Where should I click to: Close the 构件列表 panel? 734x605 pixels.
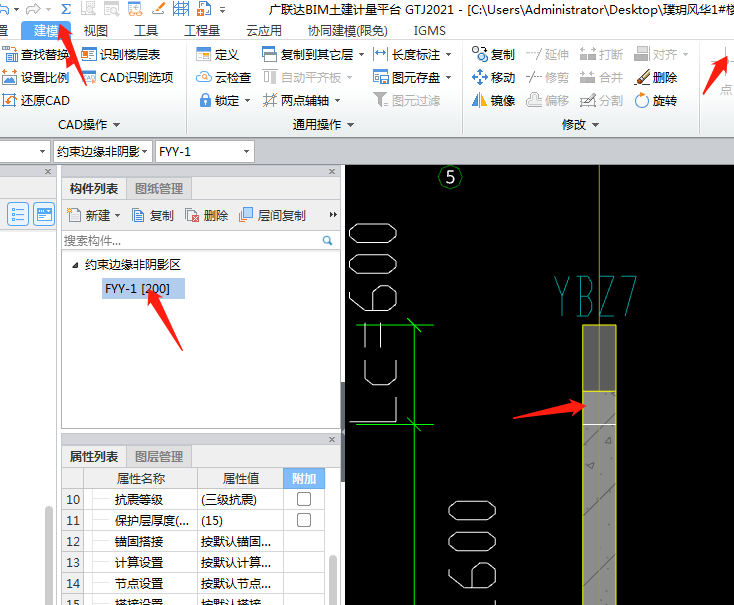(x=332, y=171)
